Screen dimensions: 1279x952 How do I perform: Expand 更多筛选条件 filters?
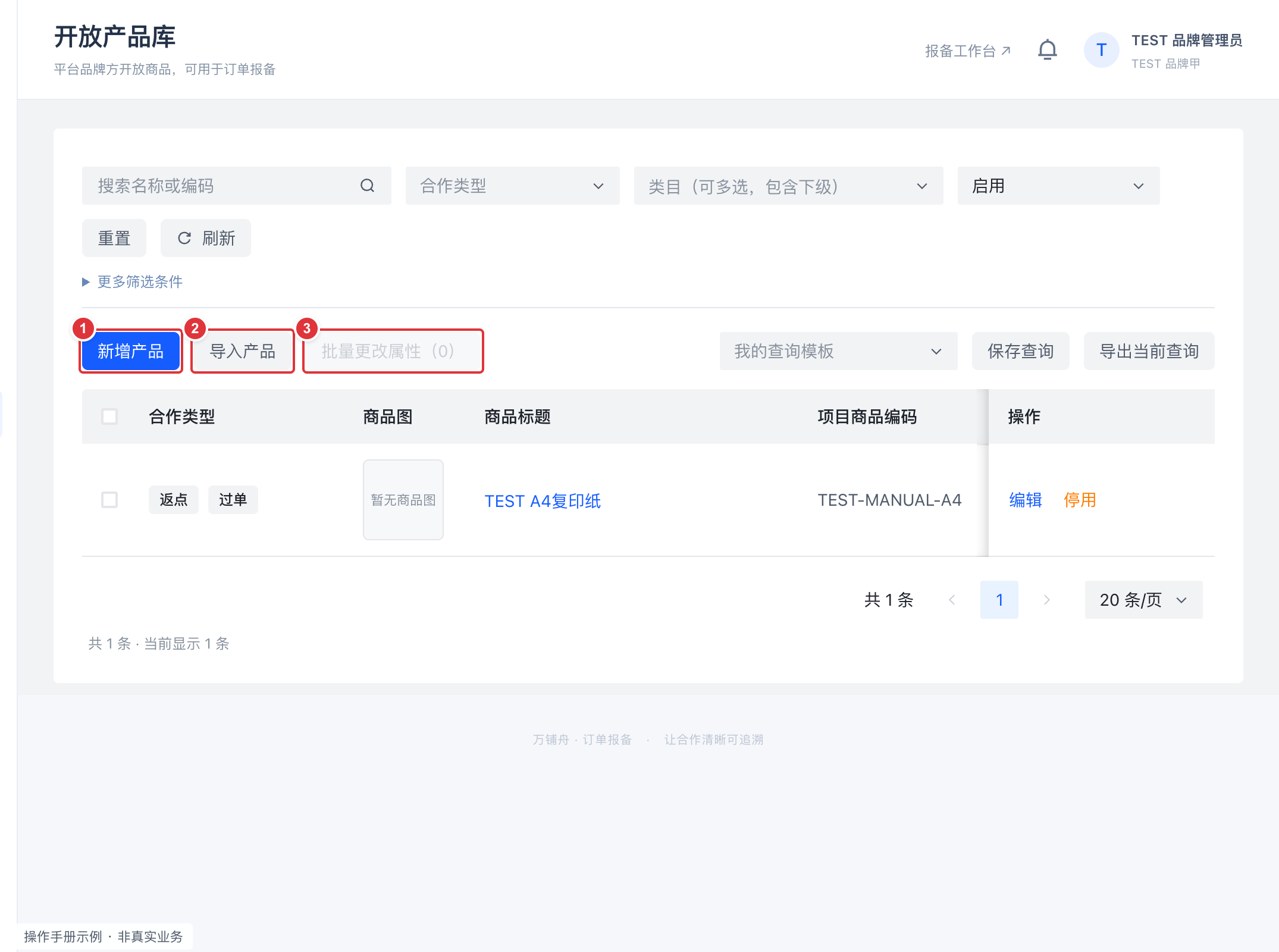click(133, 281)
